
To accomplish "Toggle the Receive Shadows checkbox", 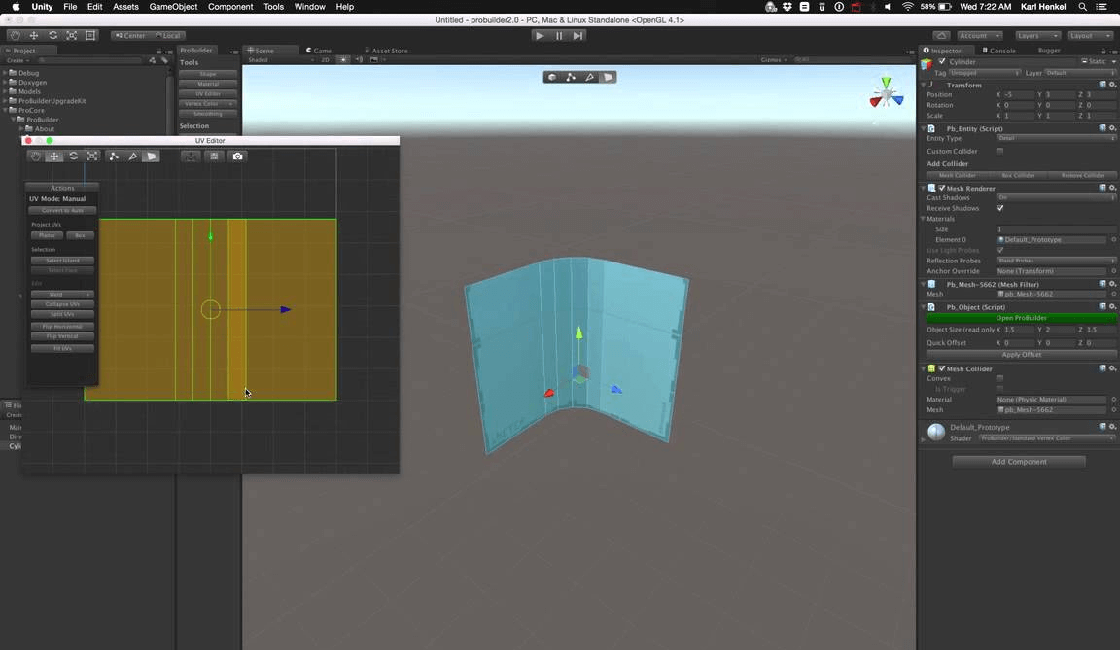I will click(1000, 208).
